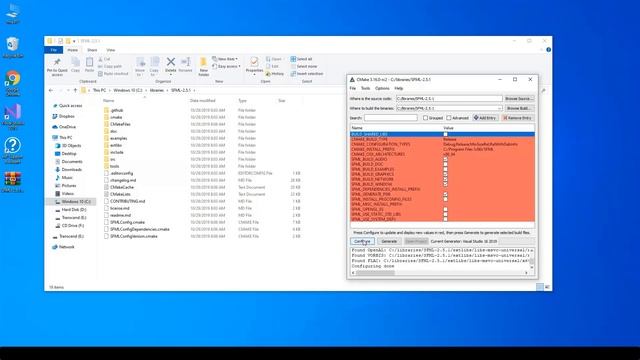The height and width of the screenshot is (360, 640).
Task: Click Invert selection in the ribbon
Action: (307, 73)
